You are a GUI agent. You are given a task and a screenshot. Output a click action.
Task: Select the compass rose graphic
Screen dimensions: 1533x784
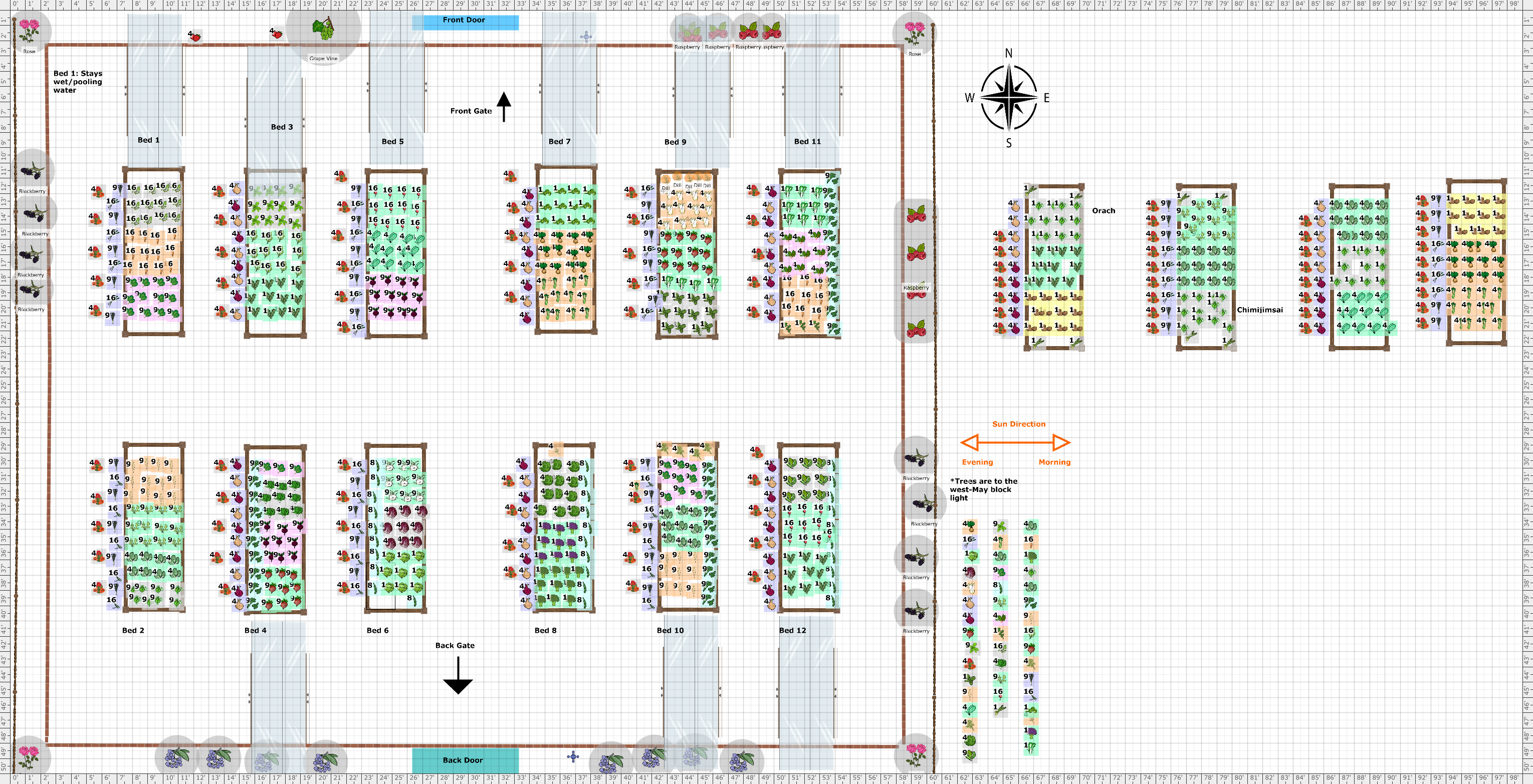(x=1009, y=98)
